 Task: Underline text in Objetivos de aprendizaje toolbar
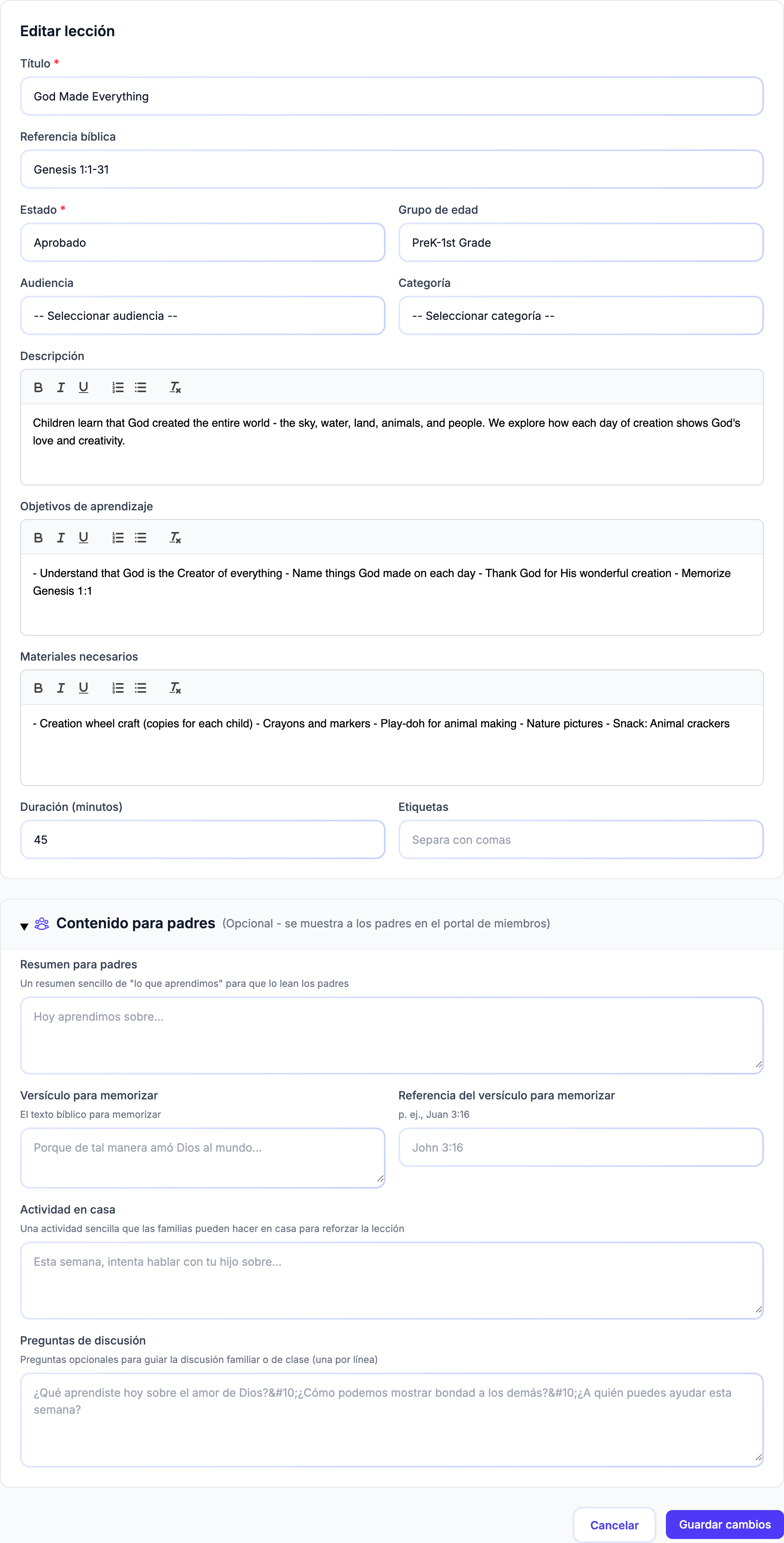(83, 538)
